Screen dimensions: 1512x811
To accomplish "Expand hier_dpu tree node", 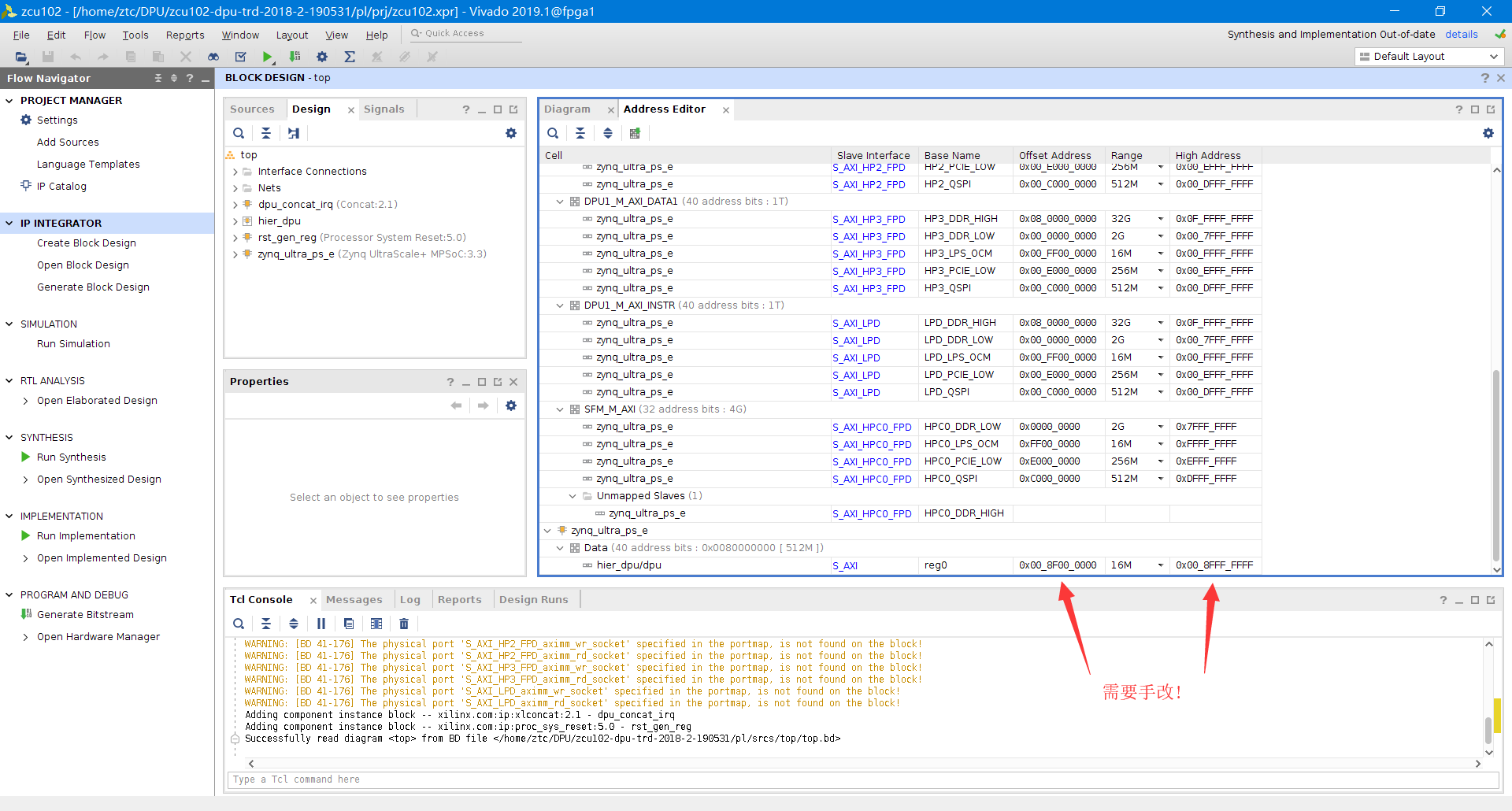I will point(235,221).
